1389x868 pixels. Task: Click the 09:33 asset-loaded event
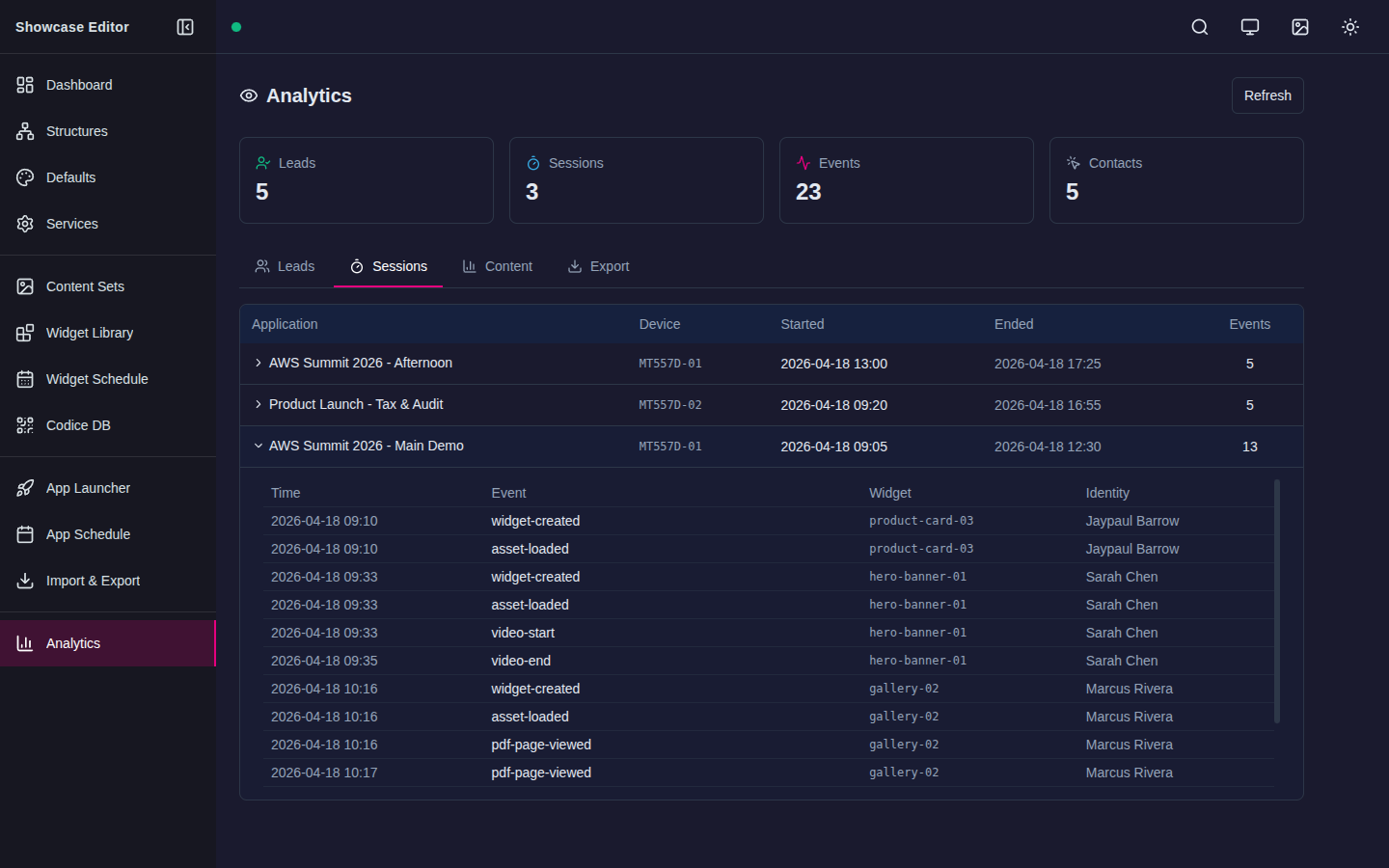(x=768, y=605)
